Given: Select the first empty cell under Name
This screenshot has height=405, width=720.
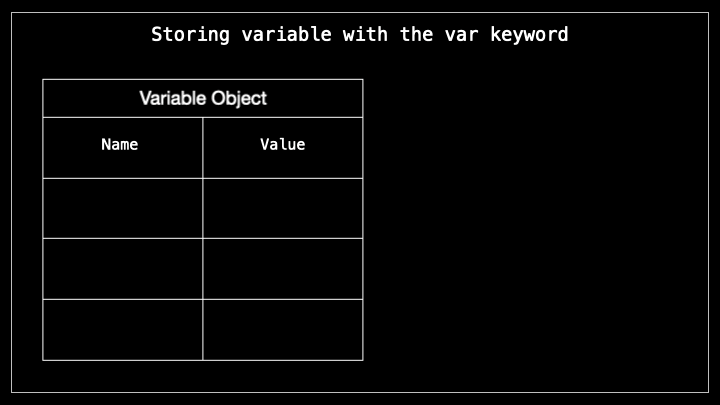Looking at the screenshot, I should [x=123, y=208].
